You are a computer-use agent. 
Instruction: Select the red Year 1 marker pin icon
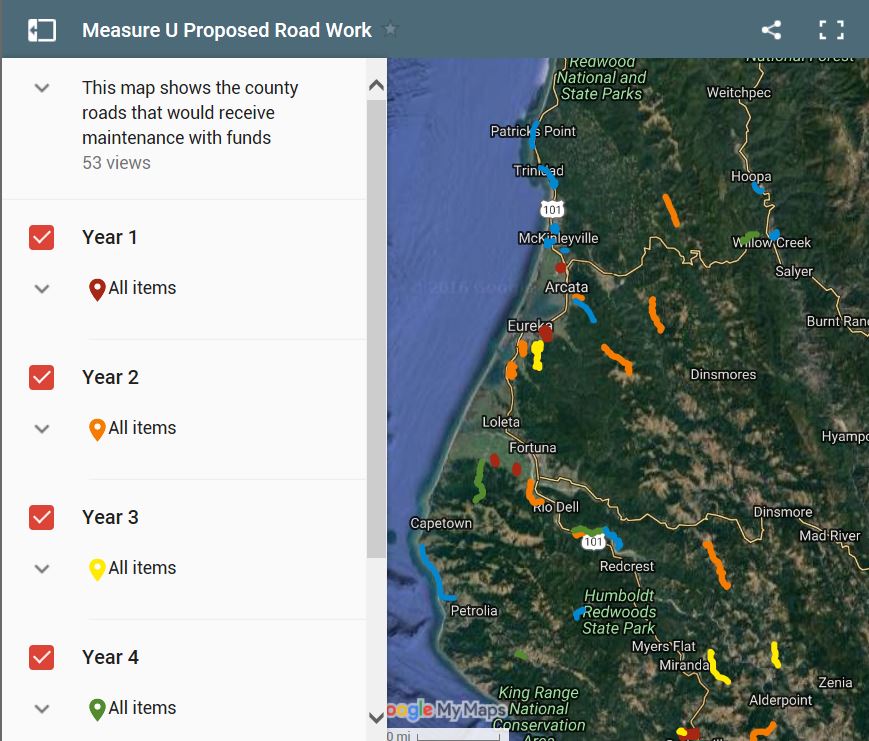(x=97, y=288)
